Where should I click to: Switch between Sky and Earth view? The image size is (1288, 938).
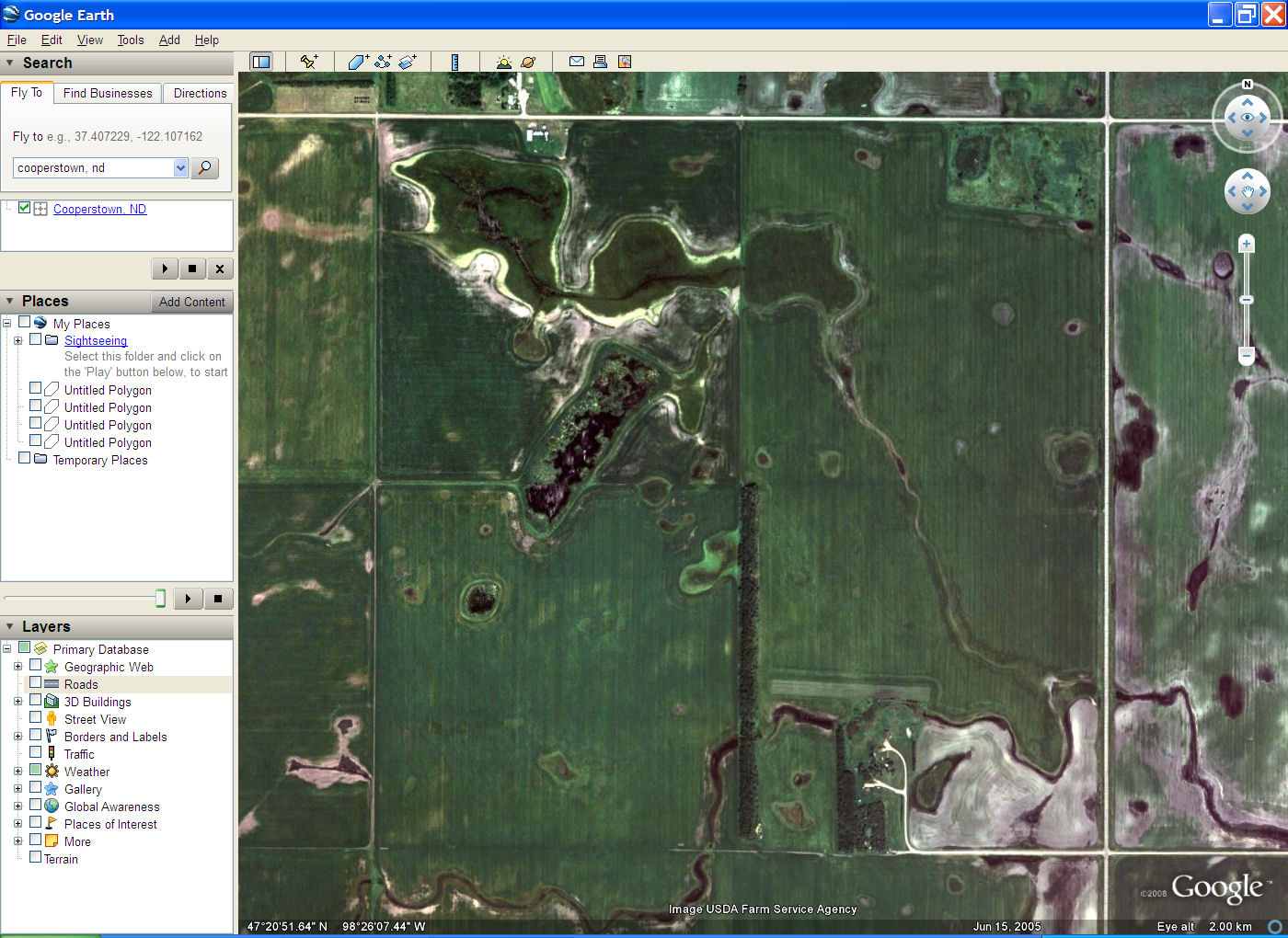tap(528, 62)
